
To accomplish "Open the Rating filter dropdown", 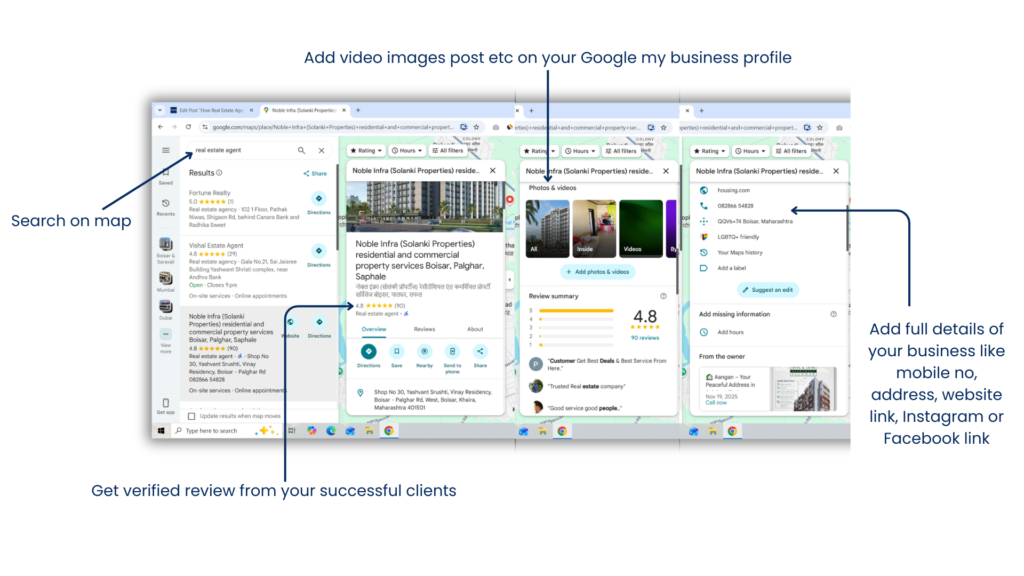I will pyautogui.click(x=368, y=150).
